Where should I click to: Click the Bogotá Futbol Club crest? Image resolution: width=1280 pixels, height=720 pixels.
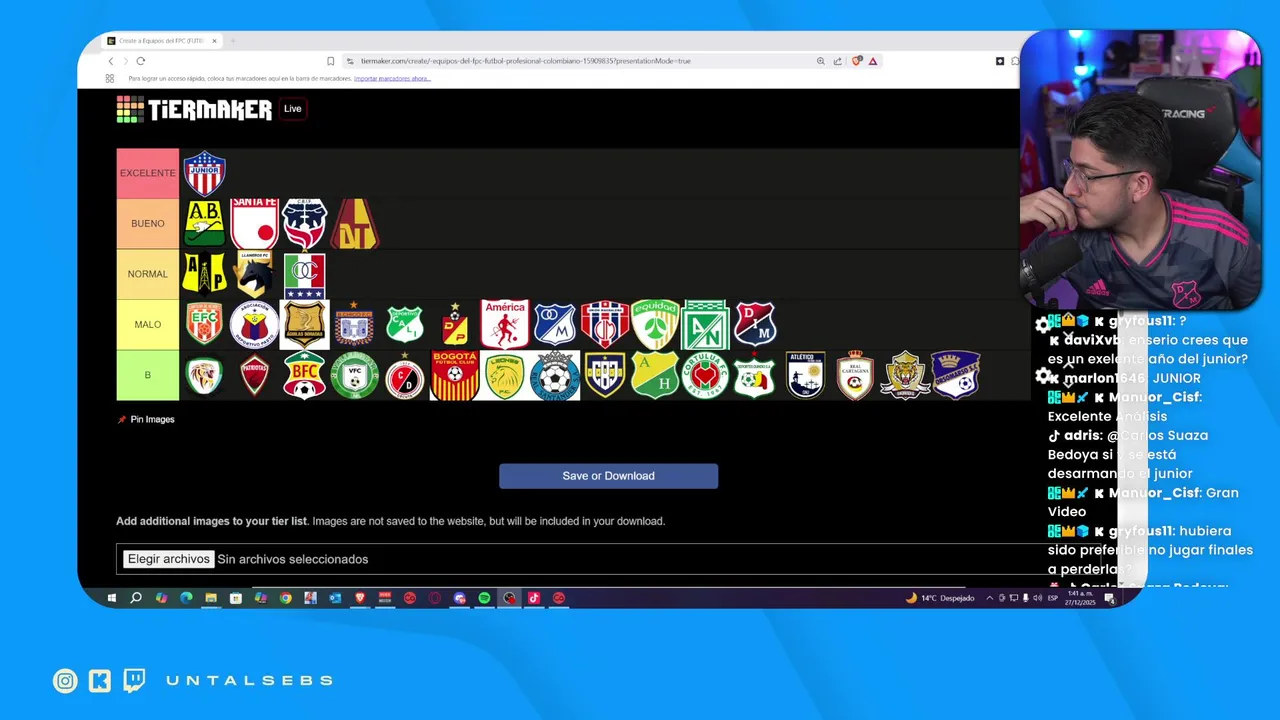click(455, 375)
